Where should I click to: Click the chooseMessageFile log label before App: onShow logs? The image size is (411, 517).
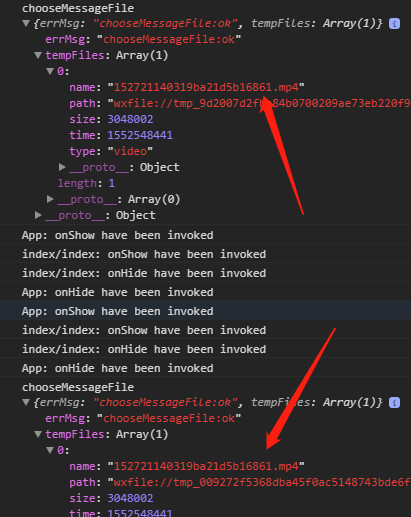(x=78, y=8)
